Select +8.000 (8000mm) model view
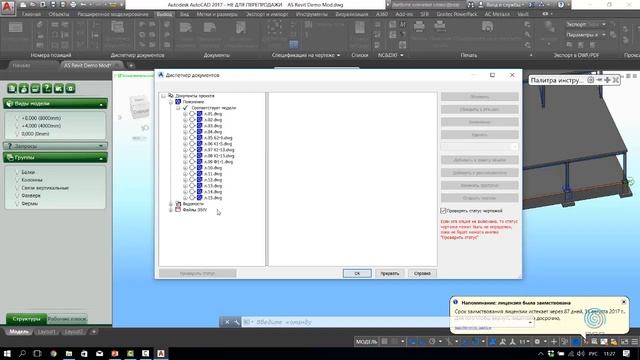The image size is (640, 360). pyautogui.click(x=41, y=118)
